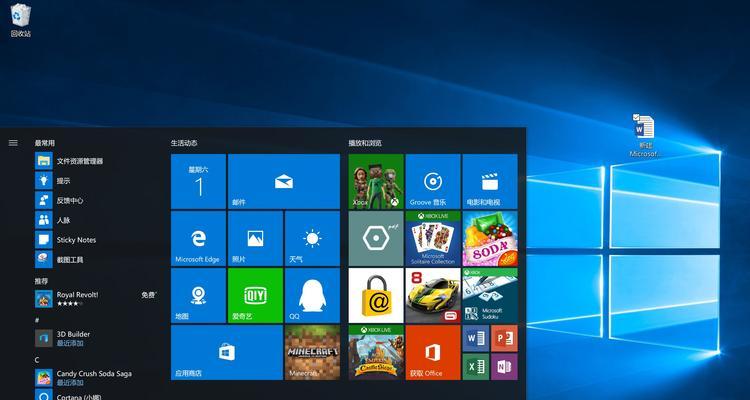Launch the QQ penguin tile
750x400 pixels.
pos(312,295)
